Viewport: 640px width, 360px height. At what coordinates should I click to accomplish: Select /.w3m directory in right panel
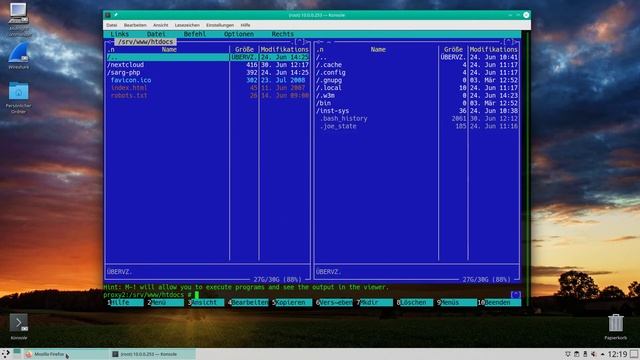click(x=417, y=96)
